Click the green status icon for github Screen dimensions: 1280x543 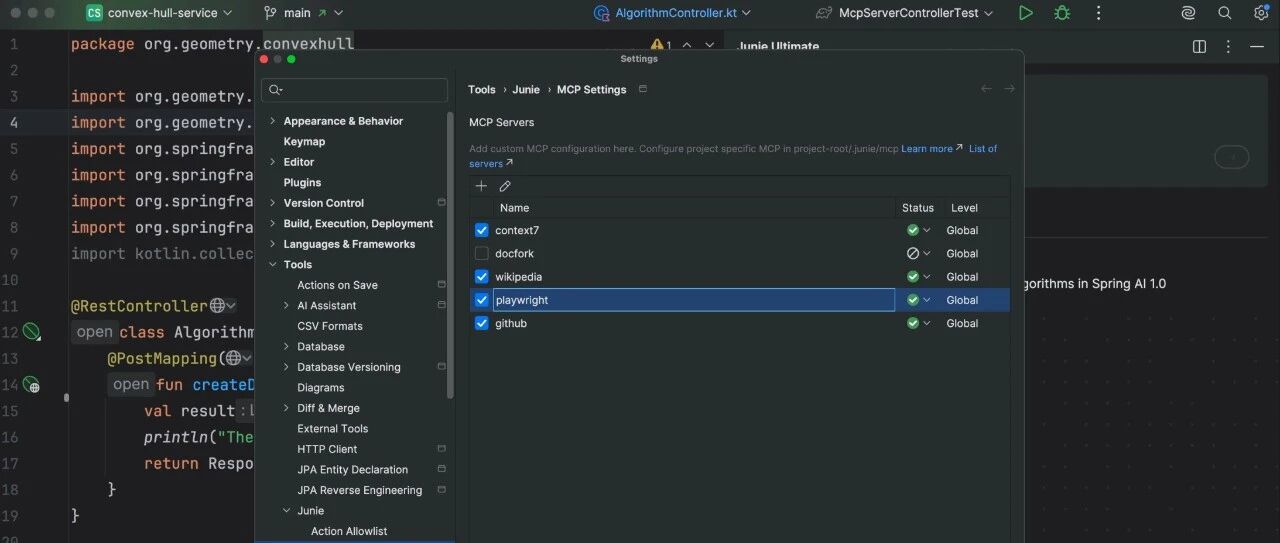[913, 323]
